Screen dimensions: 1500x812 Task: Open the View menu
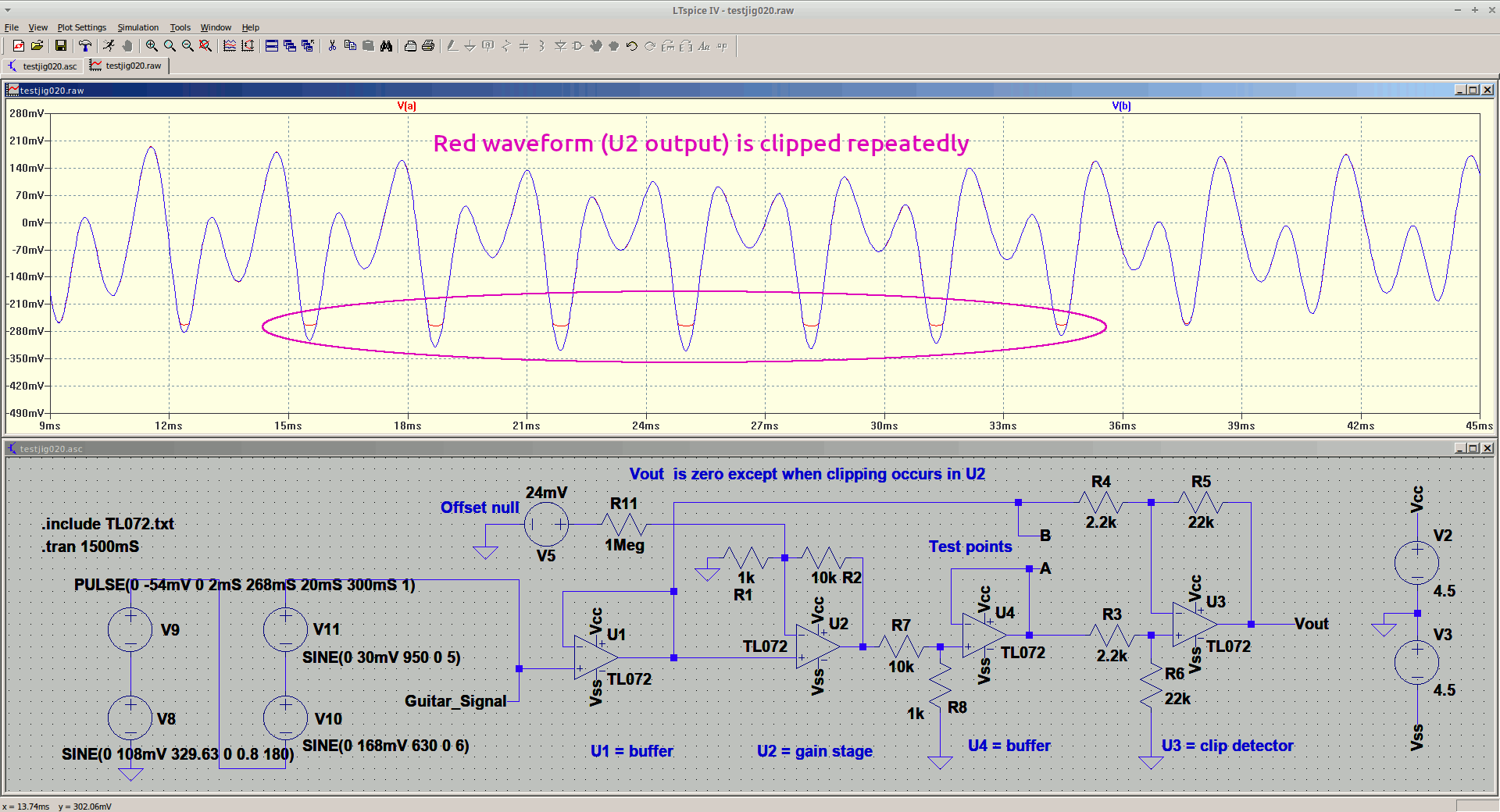[38, 27]
